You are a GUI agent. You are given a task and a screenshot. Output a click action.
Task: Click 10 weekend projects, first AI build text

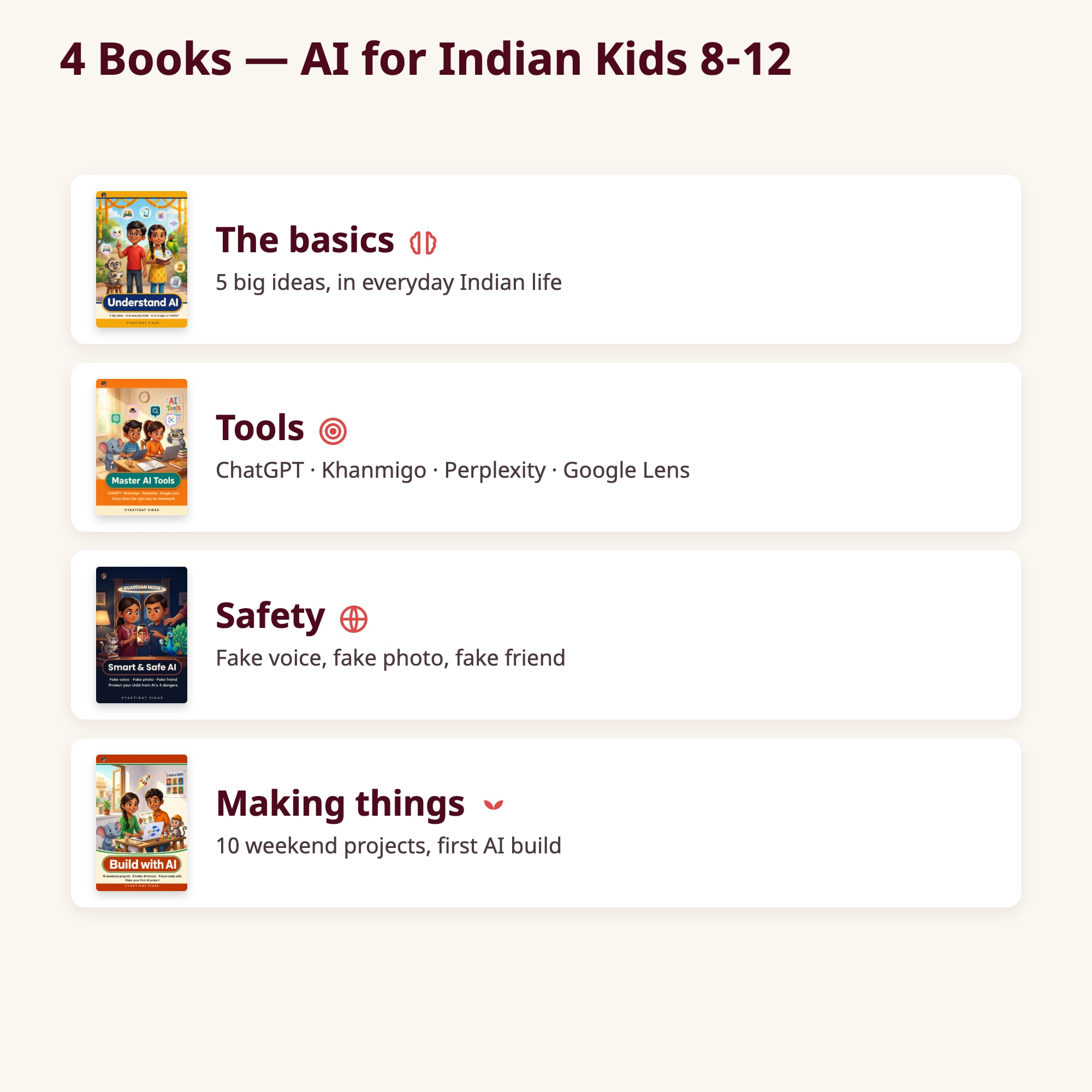pyautogui.click(x=389, y=846)
